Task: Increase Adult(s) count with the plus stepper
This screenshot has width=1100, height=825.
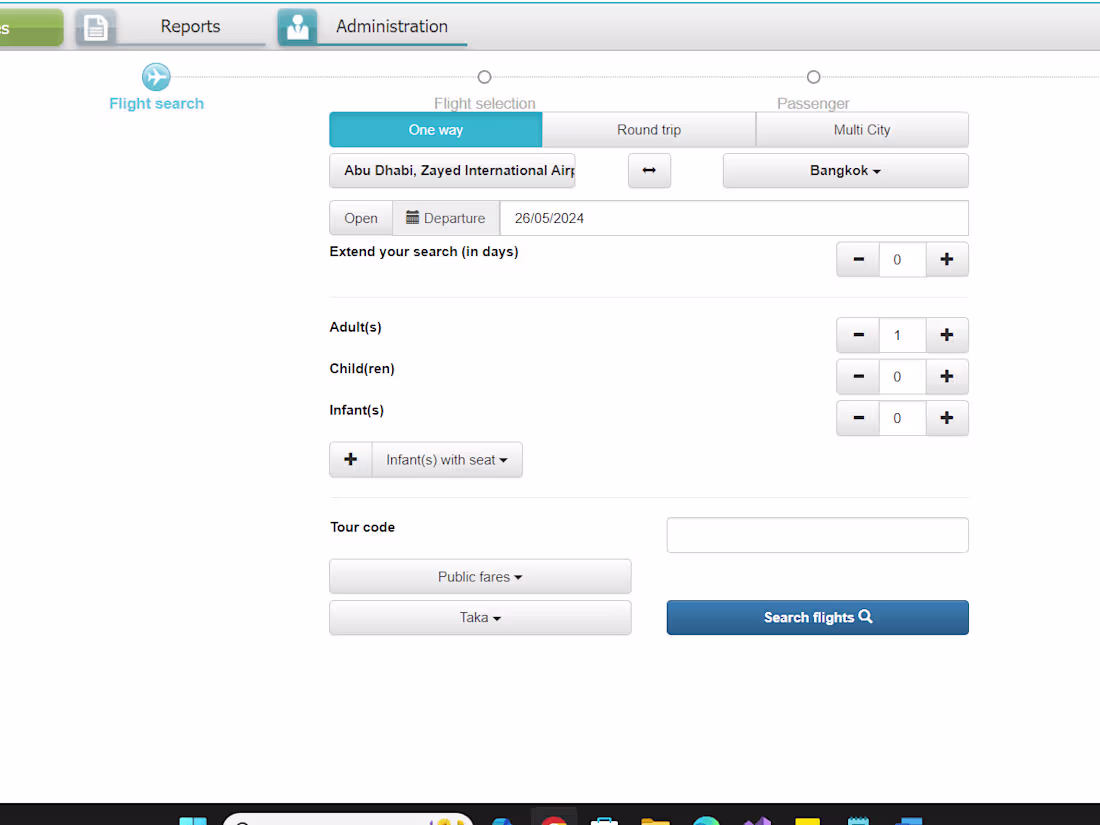Action: tap(947, 335)
